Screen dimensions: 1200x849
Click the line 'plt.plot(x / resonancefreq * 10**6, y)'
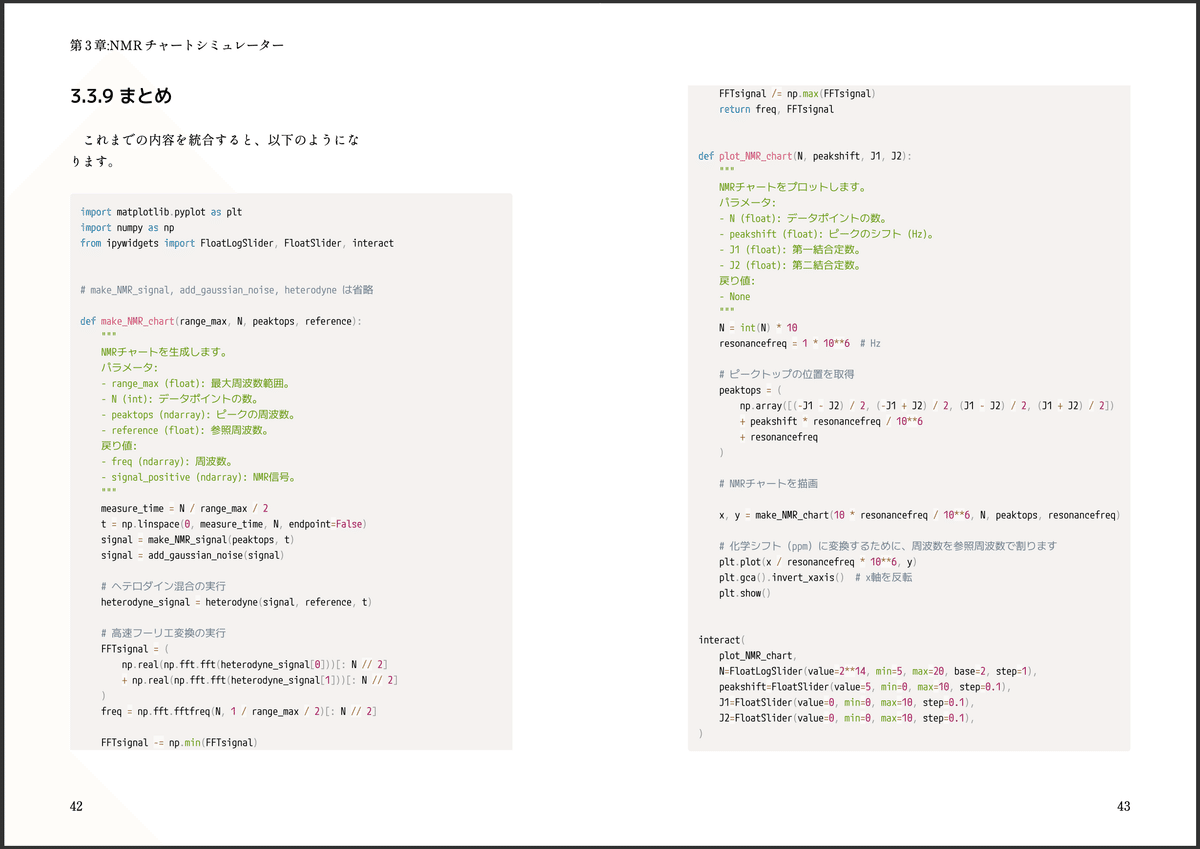[x=818, y=562]
